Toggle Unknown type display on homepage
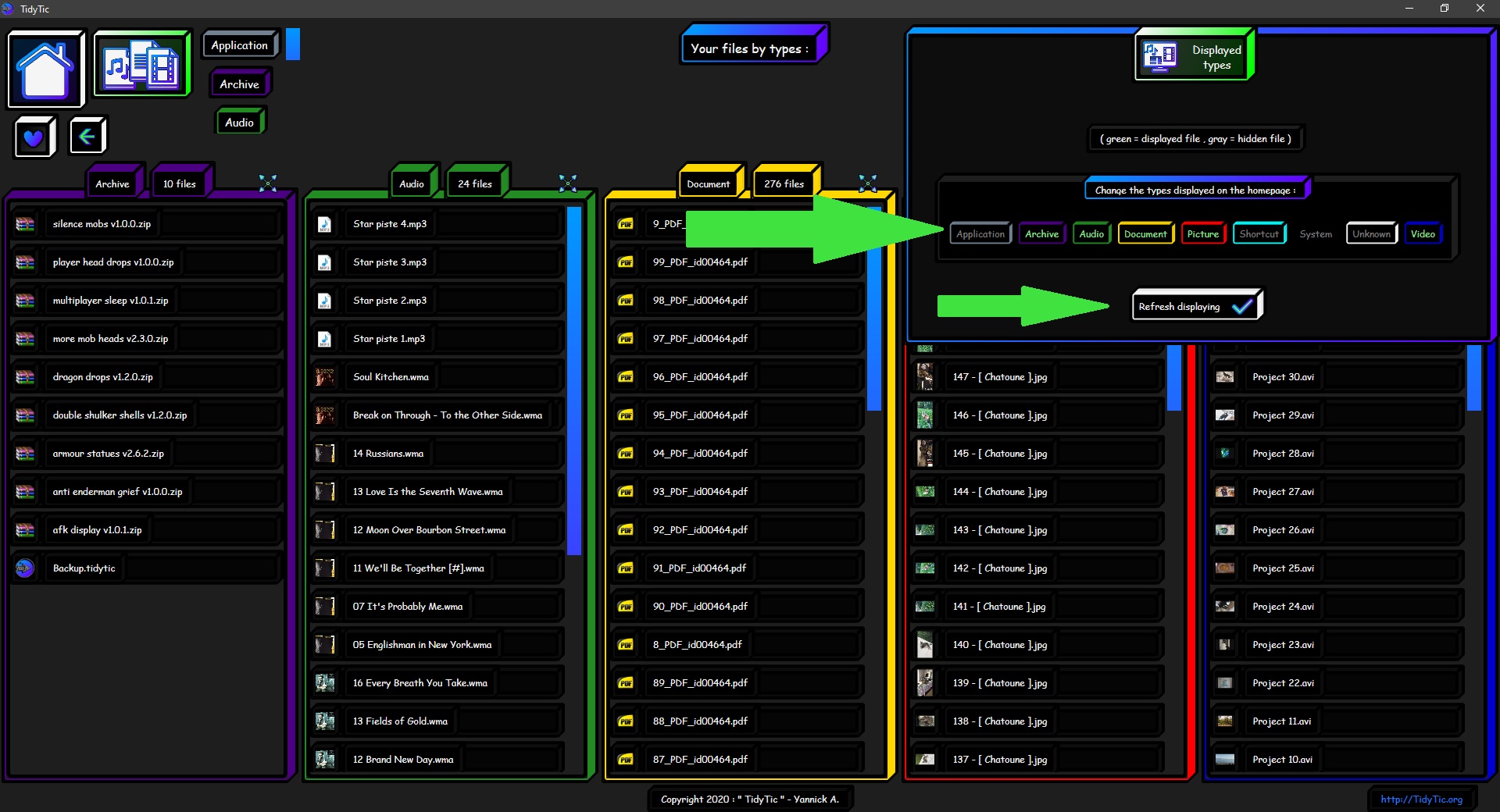 1371,234
